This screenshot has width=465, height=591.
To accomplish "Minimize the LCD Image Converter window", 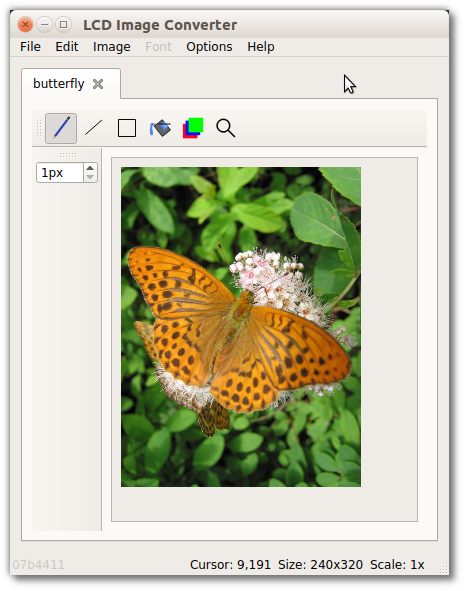I will (44, 25).
